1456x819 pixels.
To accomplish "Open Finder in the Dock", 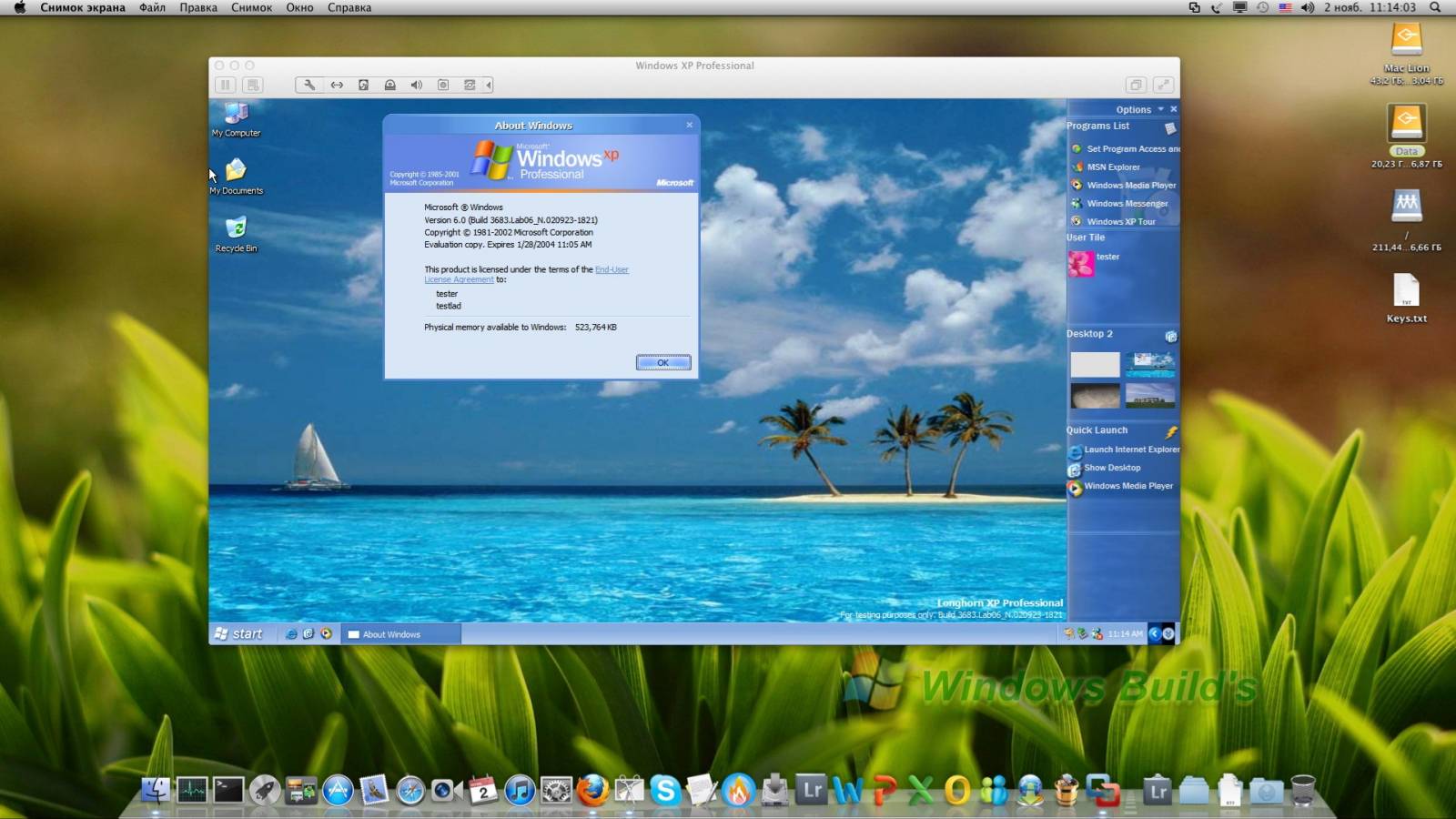I will (x=156, y=790).
